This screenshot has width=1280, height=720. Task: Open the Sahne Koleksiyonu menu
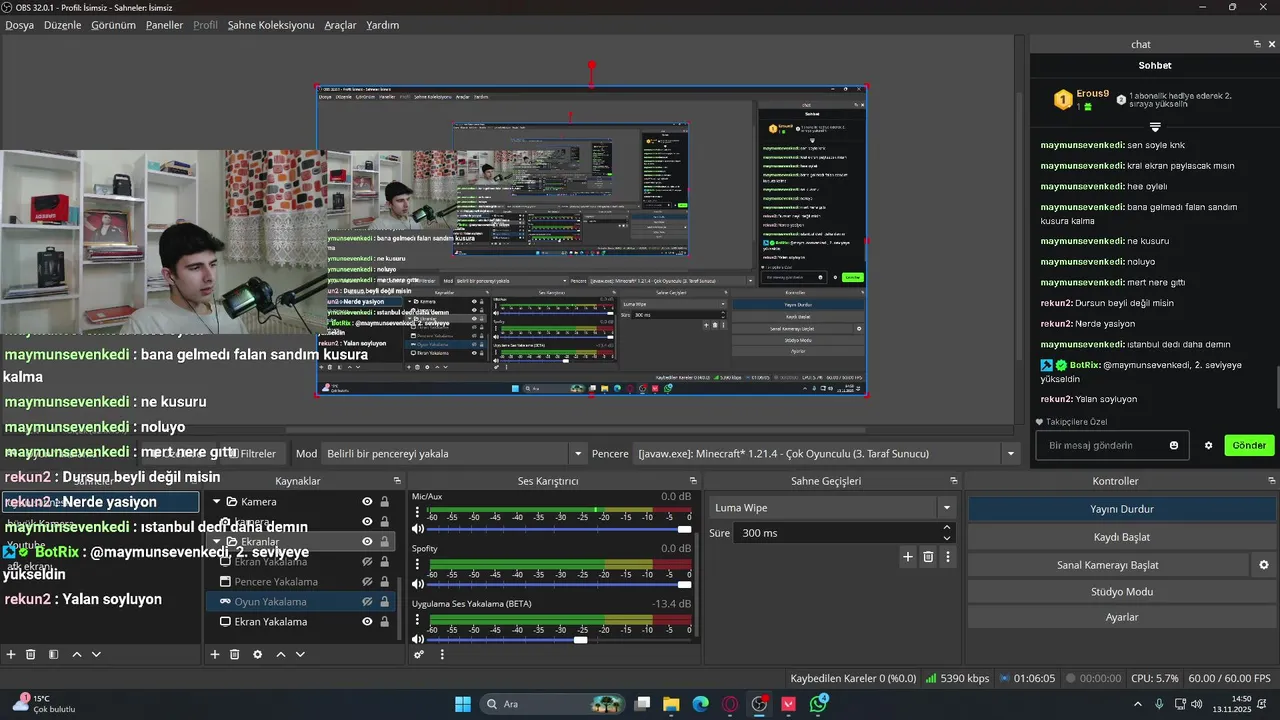pyautogui.click(x=271, y=25)
